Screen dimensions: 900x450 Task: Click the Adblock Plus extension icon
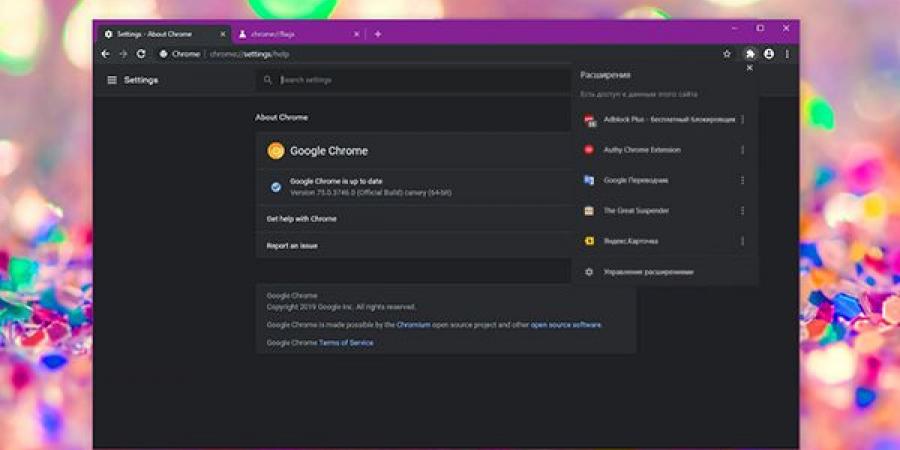589,120
